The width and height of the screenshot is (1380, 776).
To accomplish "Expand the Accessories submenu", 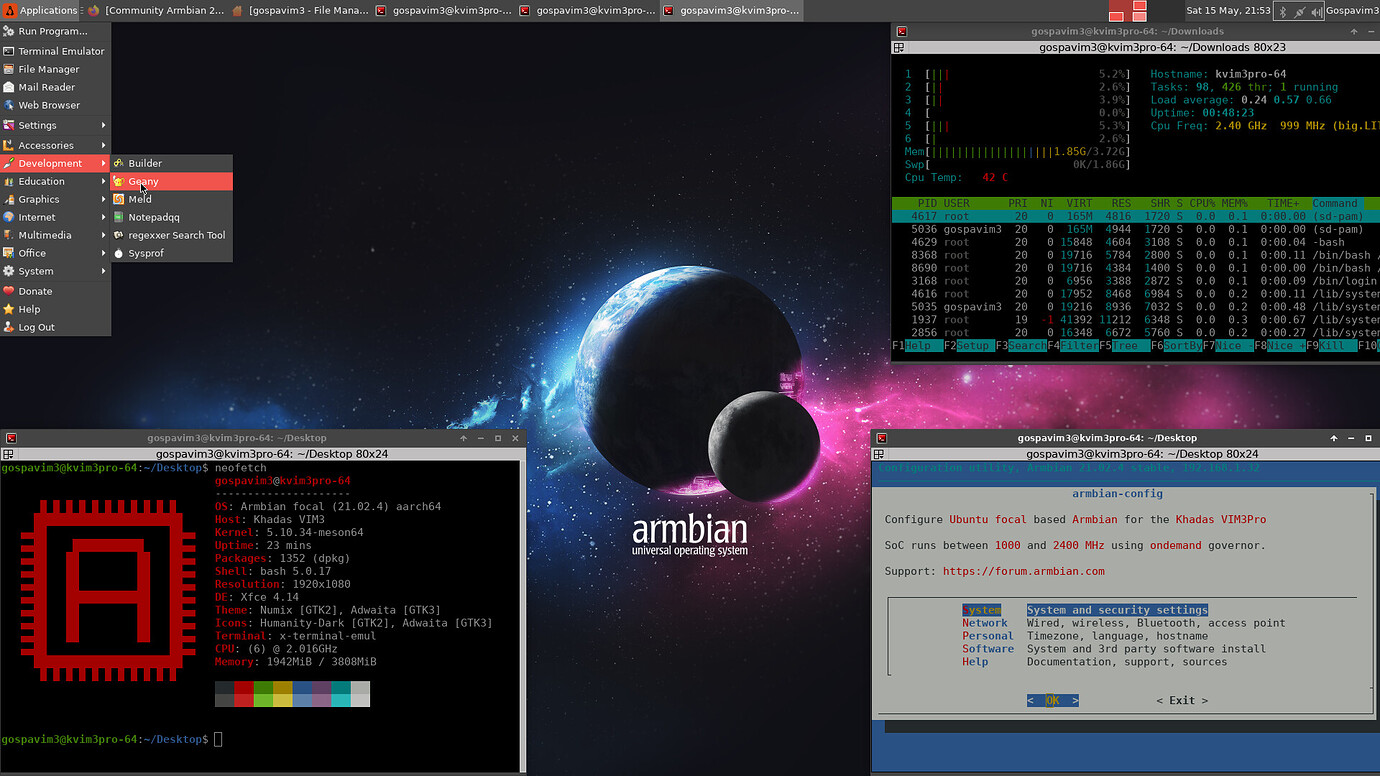I will 55,145.
